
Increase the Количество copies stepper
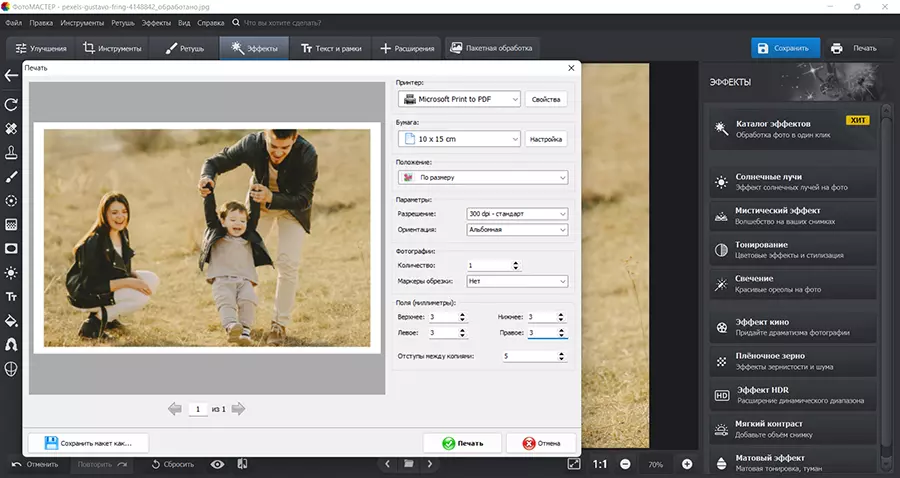coord(515,262)
